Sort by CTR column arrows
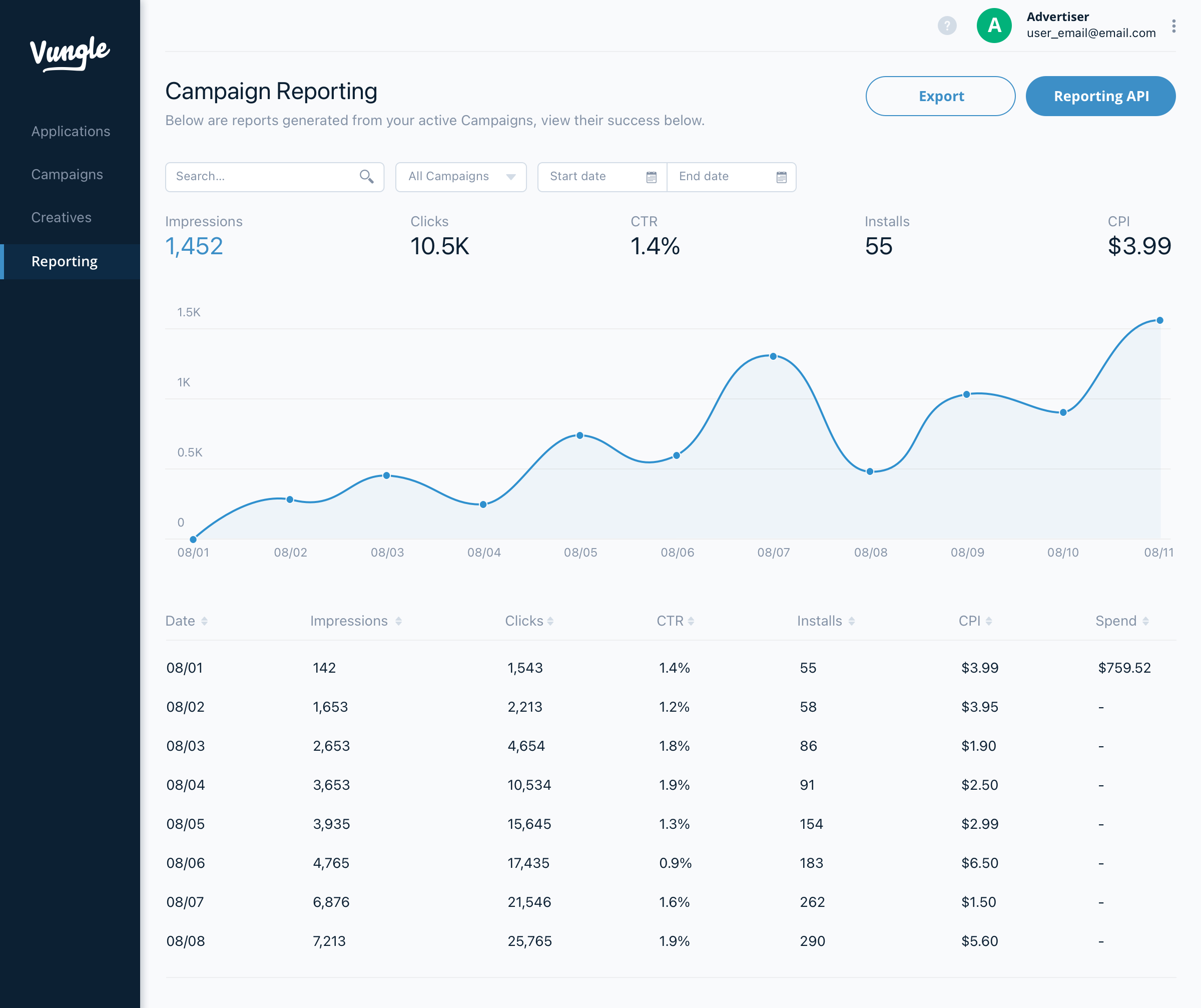The width and height of the screenshot is (1201, 1008). tap(691, 621)
